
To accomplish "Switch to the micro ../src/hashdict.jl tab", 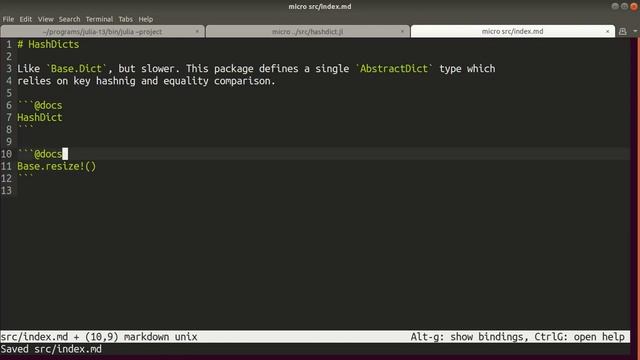I will (307, 31).
